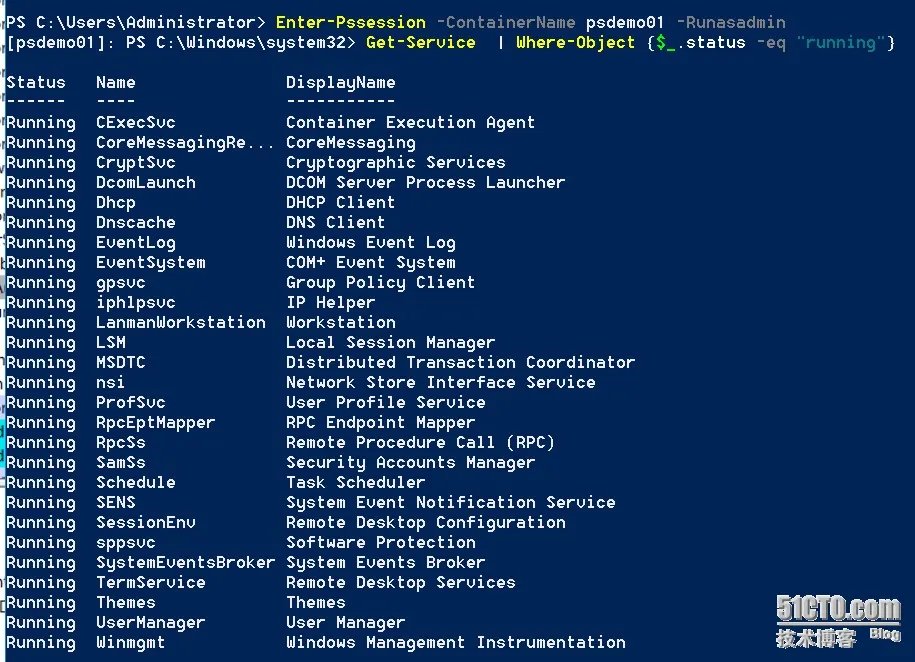
Task: Select the SystemEventsBroker service name
Action: 186,563
